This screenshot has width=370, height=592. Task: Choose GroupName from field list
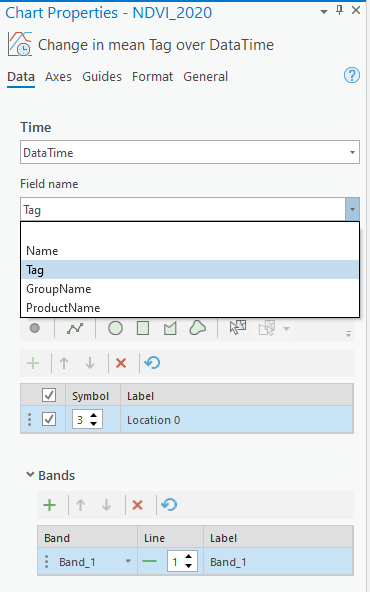pos(190,289)
